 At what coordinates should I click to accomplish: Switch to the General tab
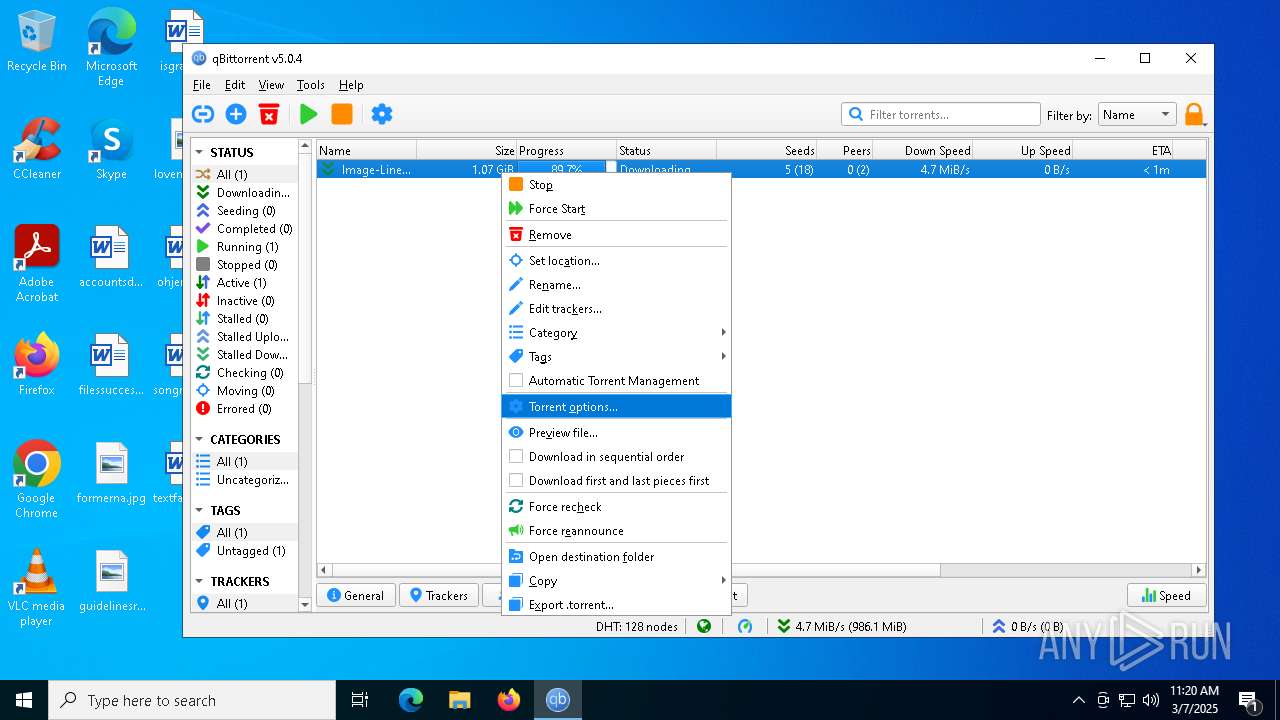356,595
